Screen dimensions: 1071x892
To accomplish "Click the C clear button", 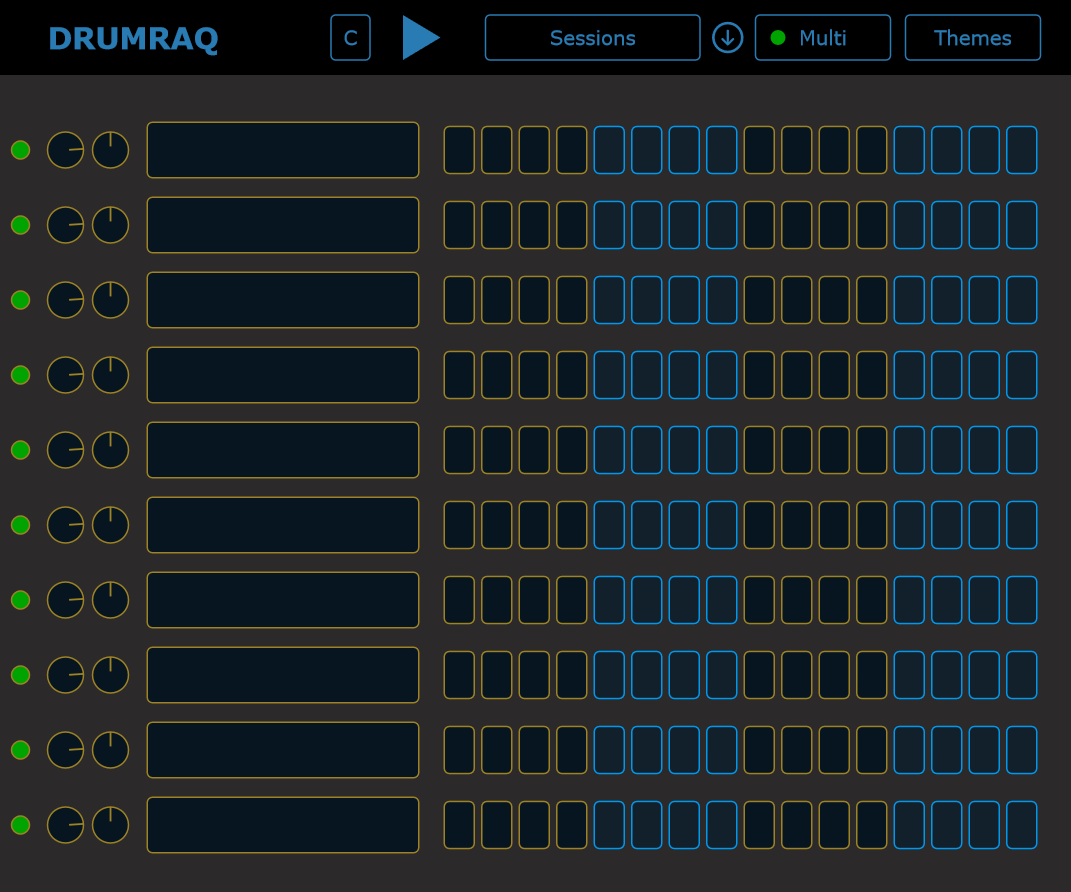I will click(350, 38).
